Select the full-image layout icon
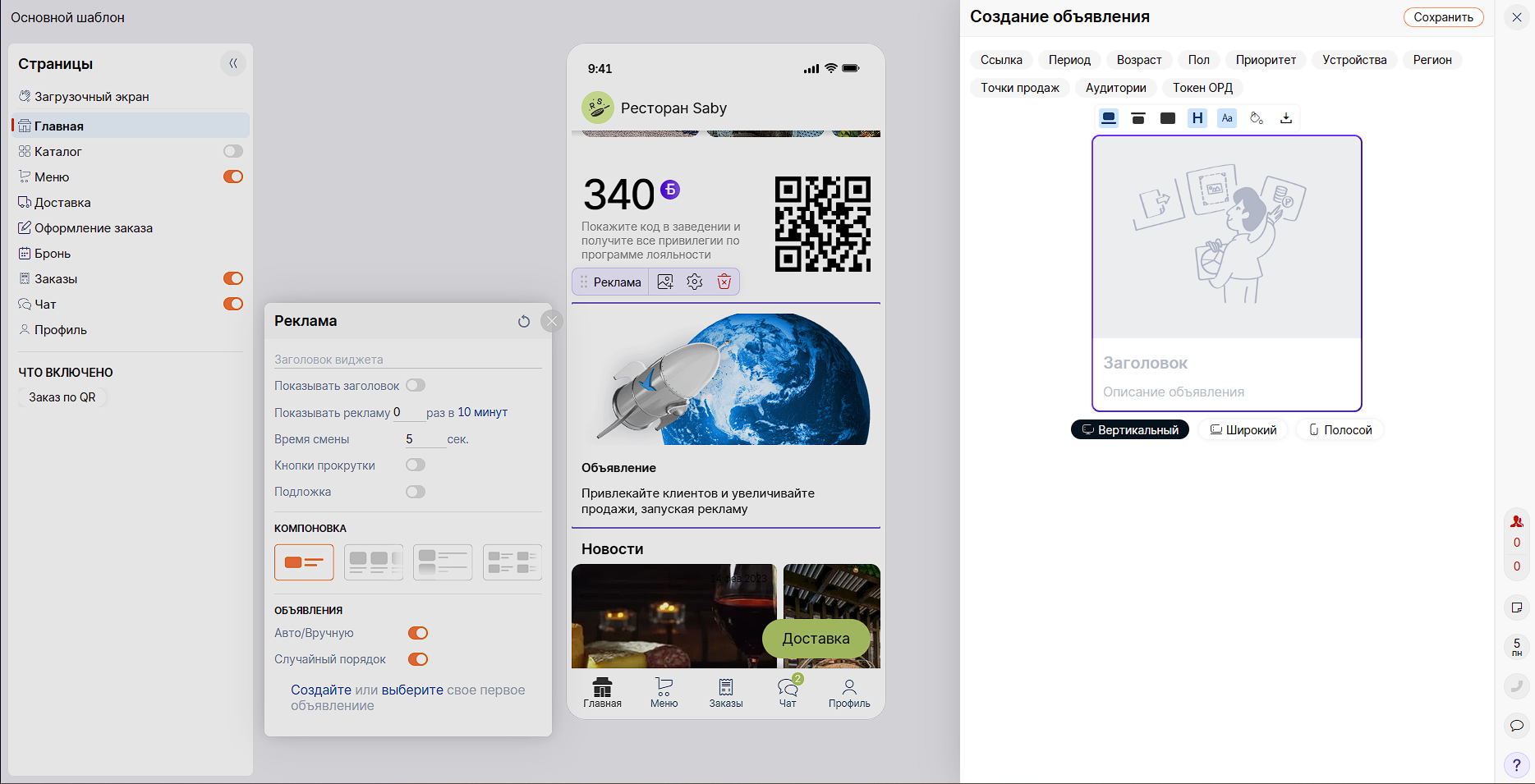Image resolution: width=1535 pixels, height=784 pixels. [1168, 118]
